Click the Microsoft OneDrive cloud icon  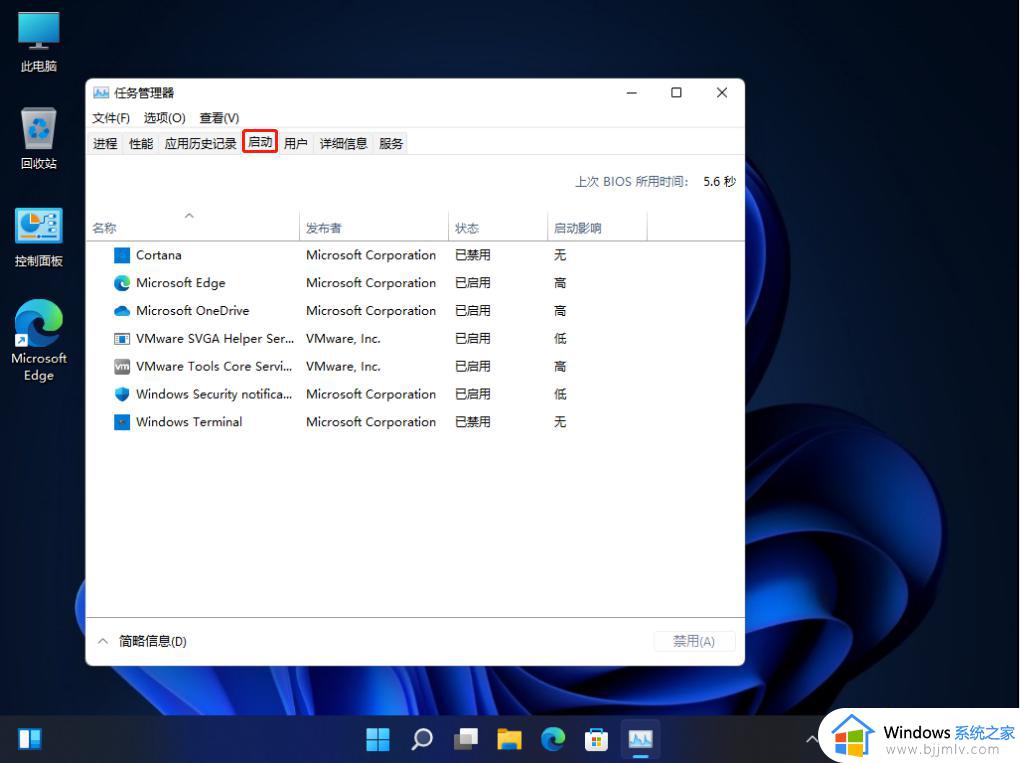122,311
